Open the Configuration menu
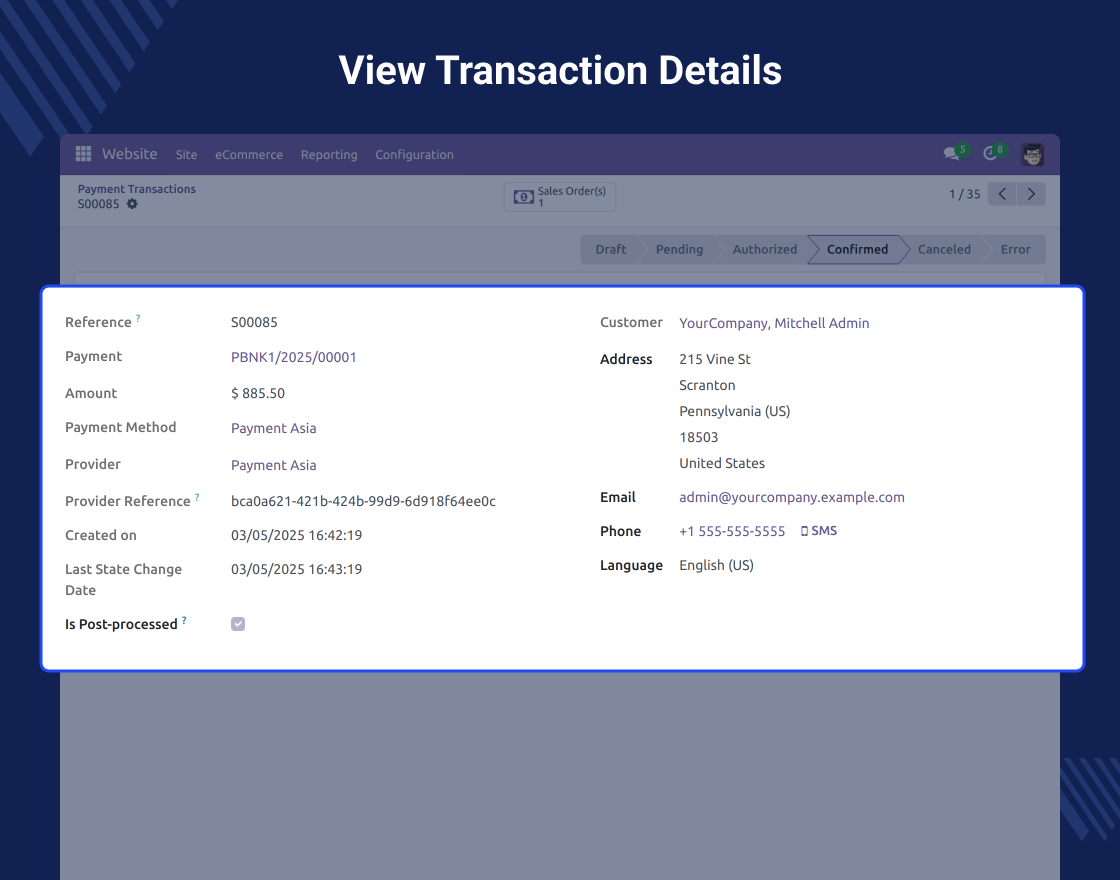The width and height of the screenshot is (1120, 880). pos(414,155)
